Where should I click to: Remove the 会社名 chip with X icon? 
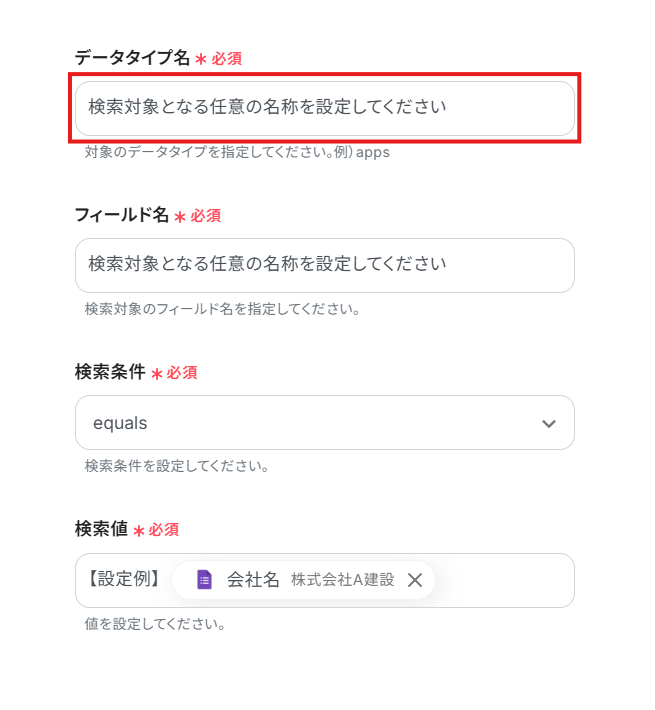[x=415, y=580]
